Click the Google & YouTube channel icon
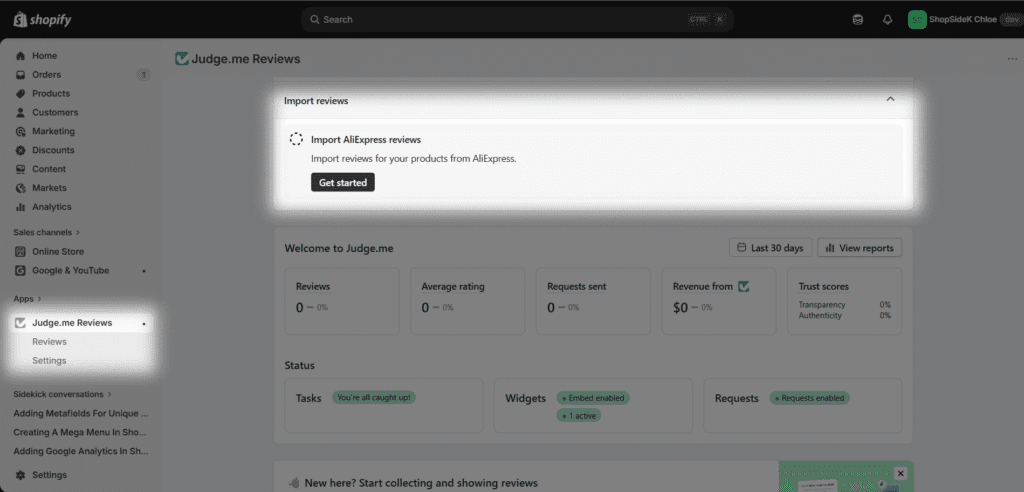The width and height of the screenshot is (1024, 492). pyautogui.click(x=20, y=271)
